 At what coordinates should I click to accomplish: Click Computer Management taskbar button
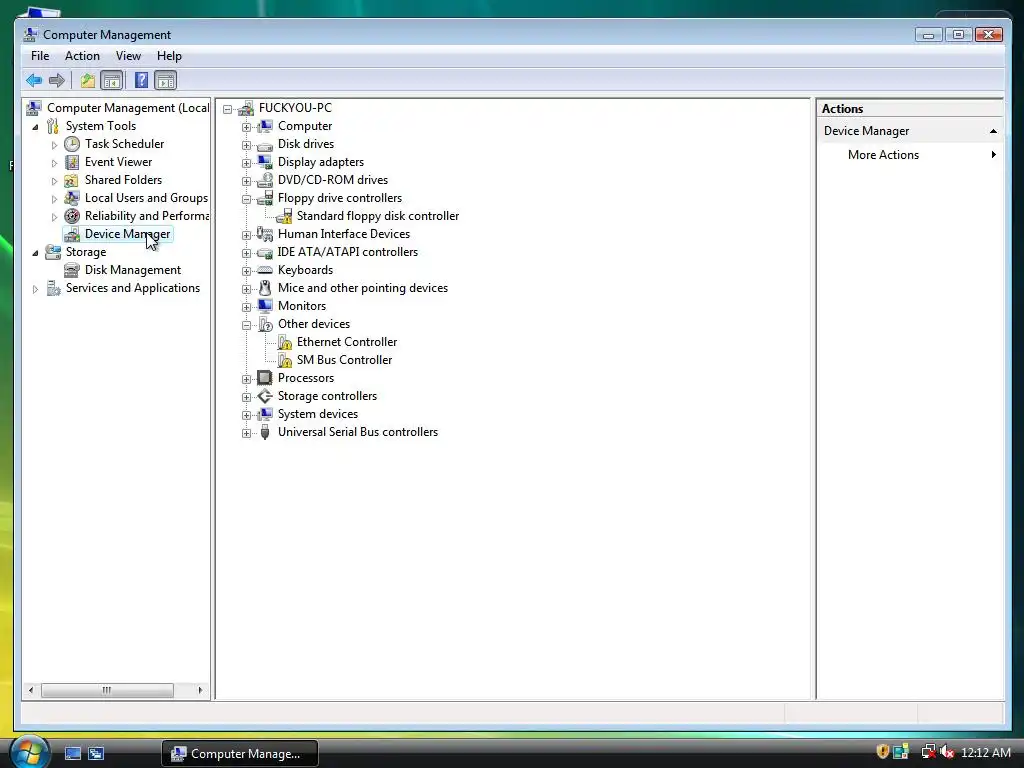click(240, 754)
